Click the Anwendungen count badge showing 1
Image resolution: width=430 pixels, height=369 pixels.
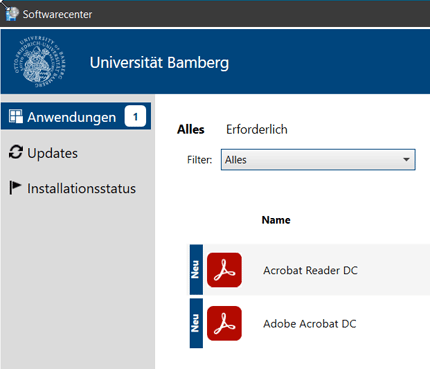[135, 116]
